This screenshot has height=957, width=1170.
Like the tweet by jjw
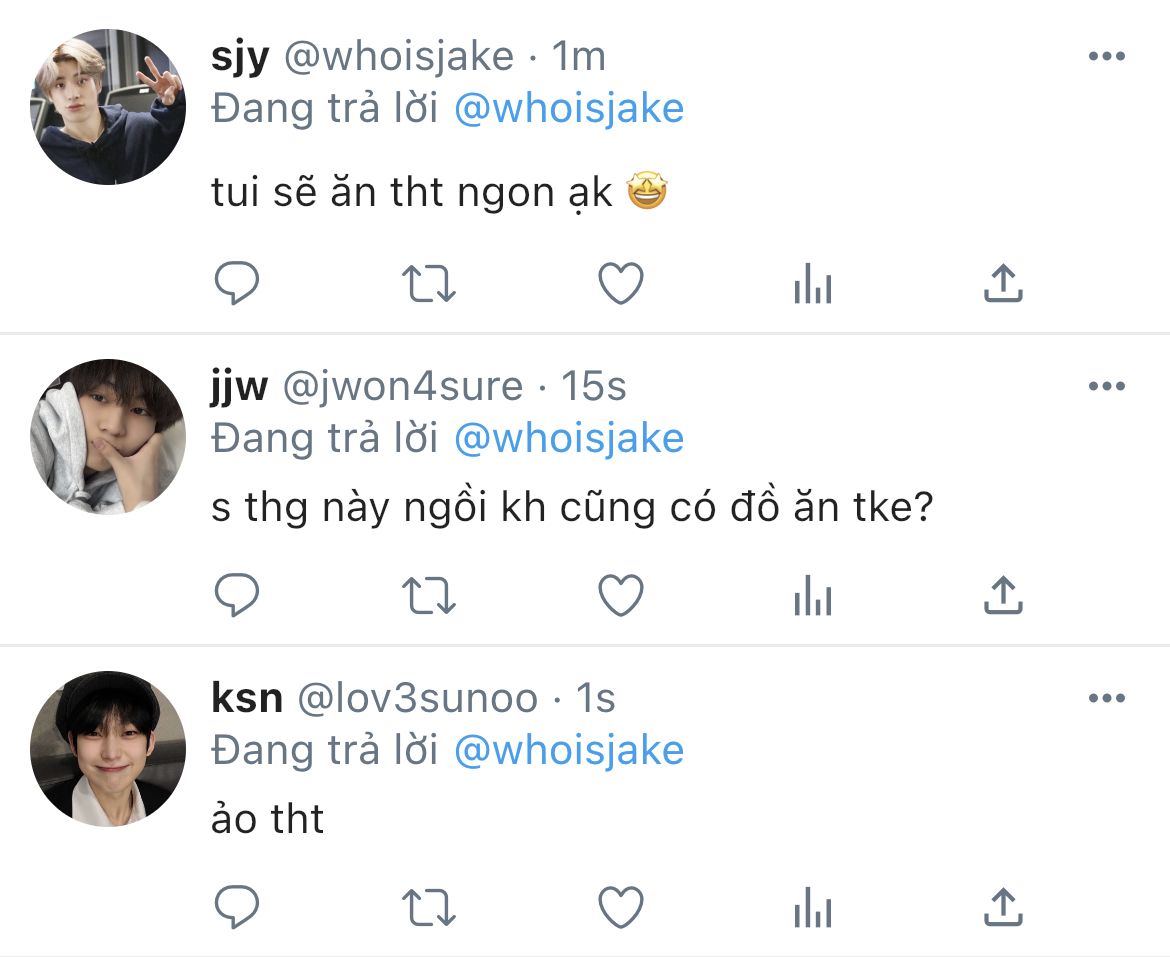click(x=621, y=595)
